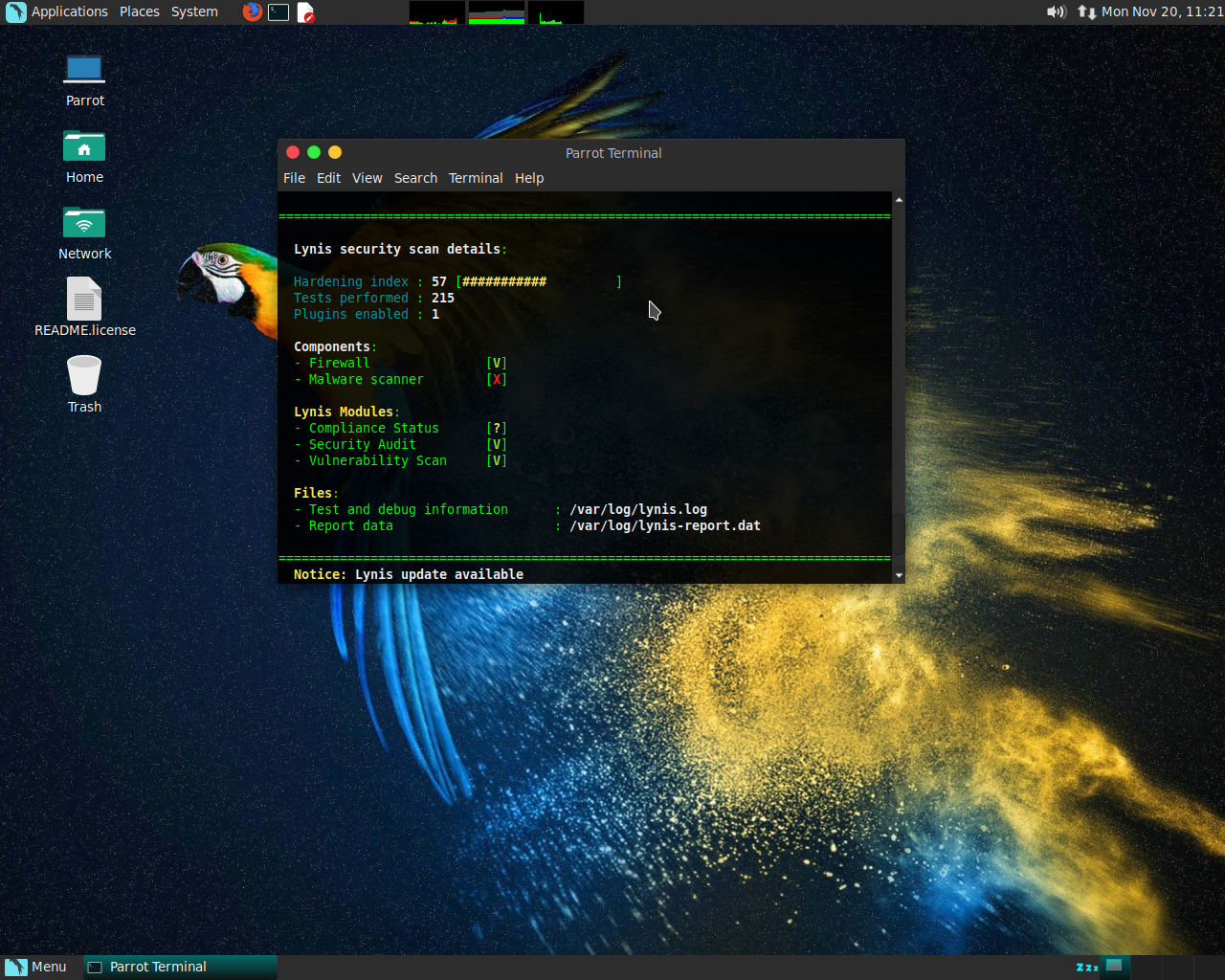Open the bottom panel Menu button

coord(36,967)
